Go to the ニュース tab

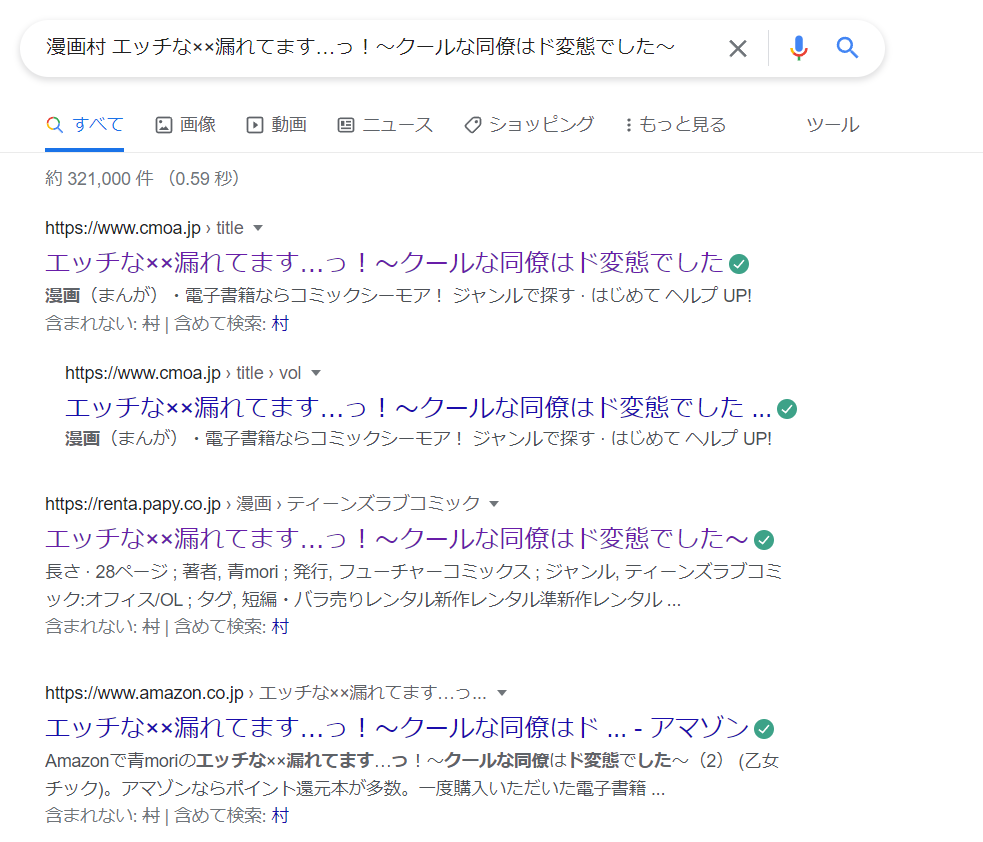coord(385,125)
